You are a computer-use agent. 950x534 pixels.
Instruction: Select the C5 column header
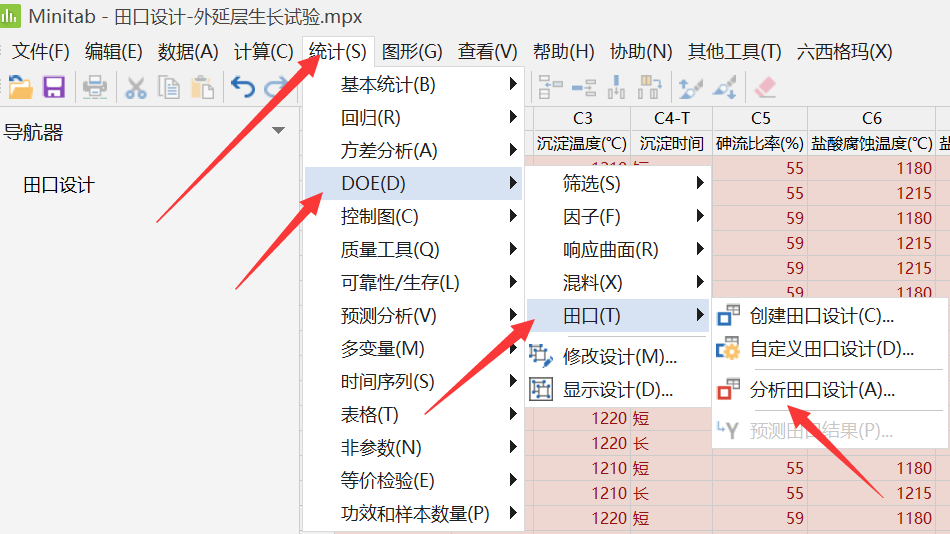[x=760, y=118]
